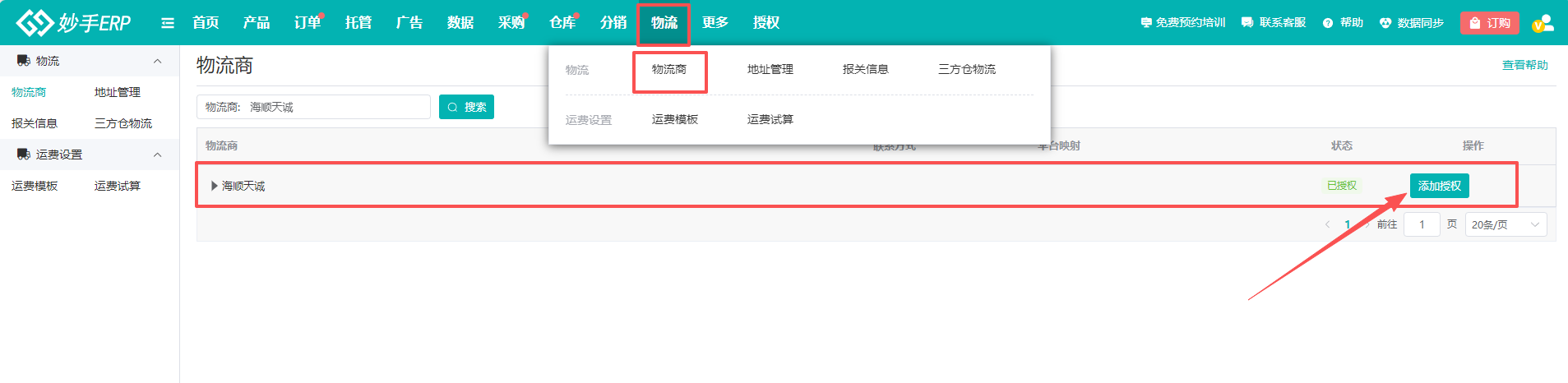
Task: Choose 运费试算 in the dropdown menu
Action: coord(770,119)
